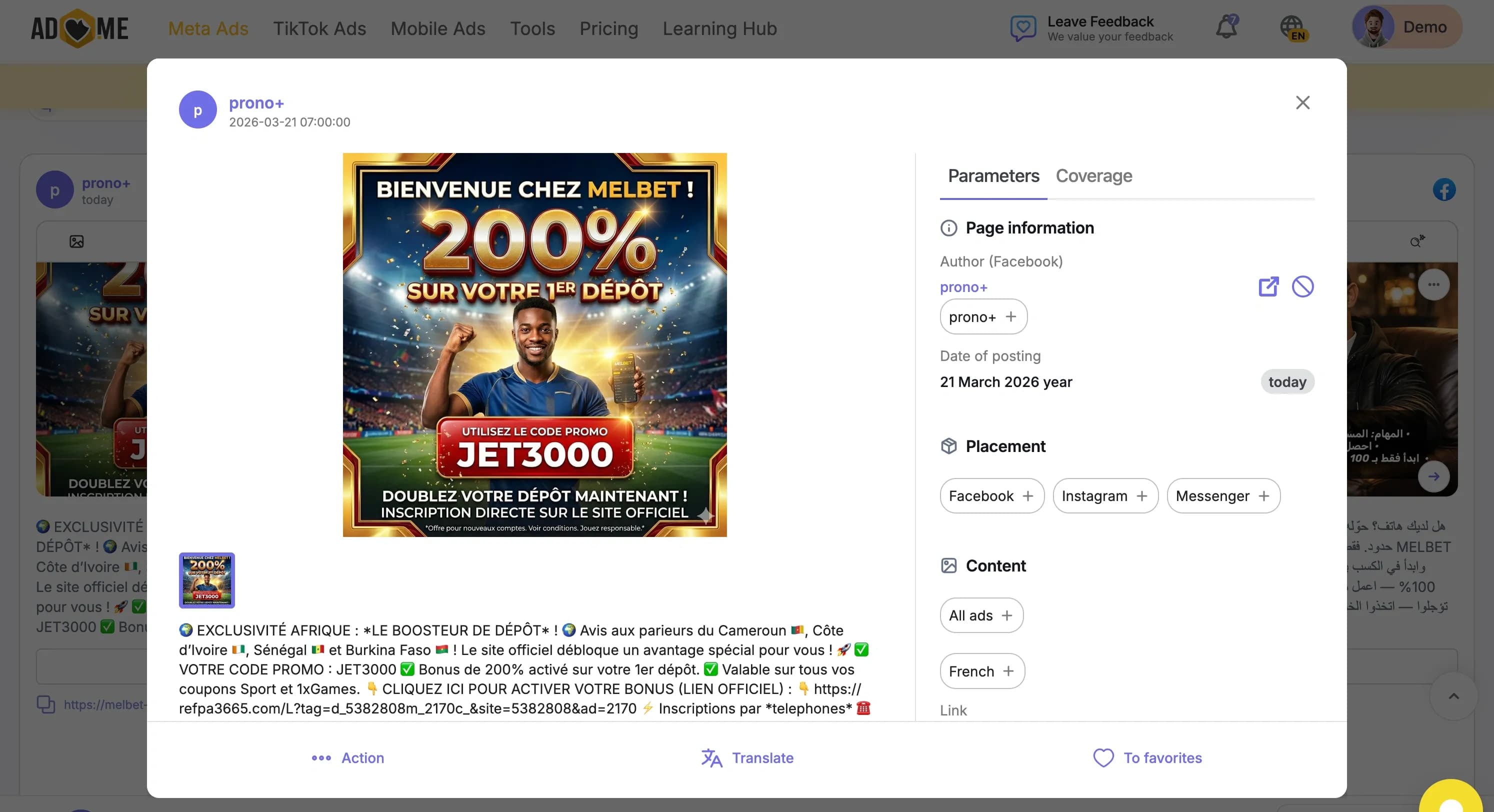Open the notifications bell
The width and height of the screenshot is (1494, 812).
click(x=1226, y=27)
